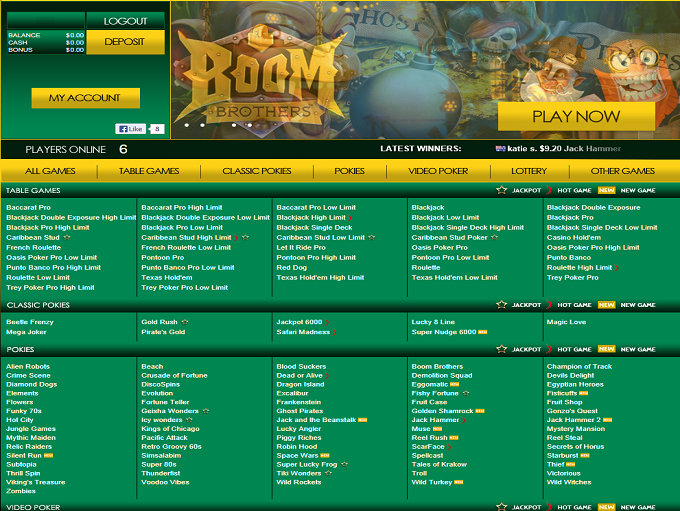
Task: Click the hot flame beside Dead or Alive
Action: point(327,376)
